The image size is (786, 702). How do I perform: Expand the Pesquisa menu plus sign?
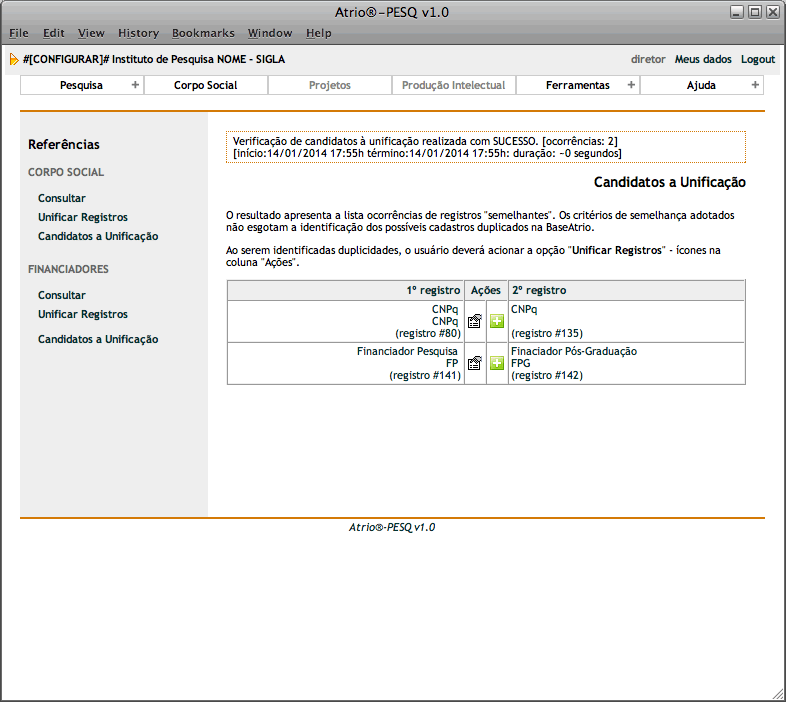point(135,85)
